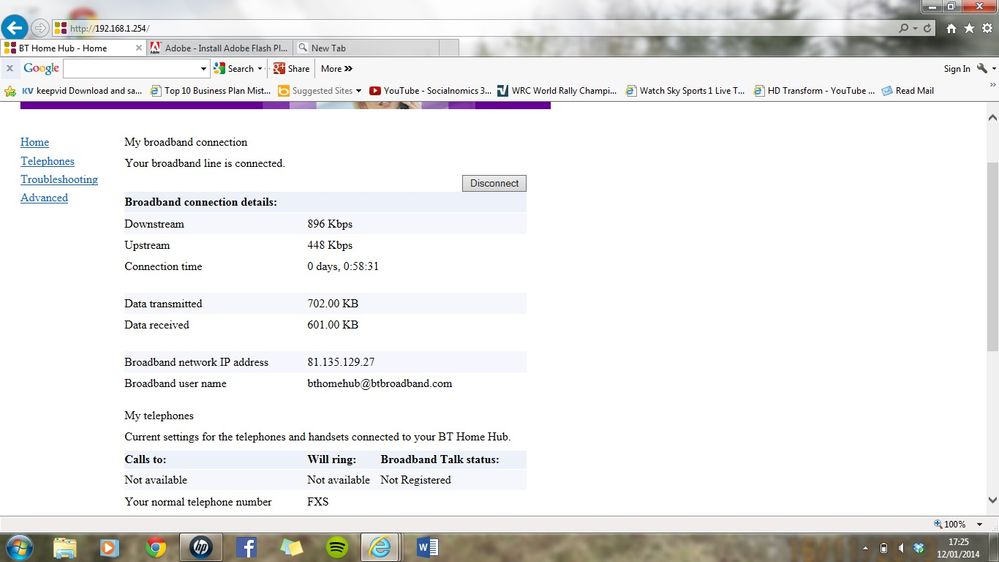
Task: Open YouTube - Socialnomics favorite
Action: point(430,91)
